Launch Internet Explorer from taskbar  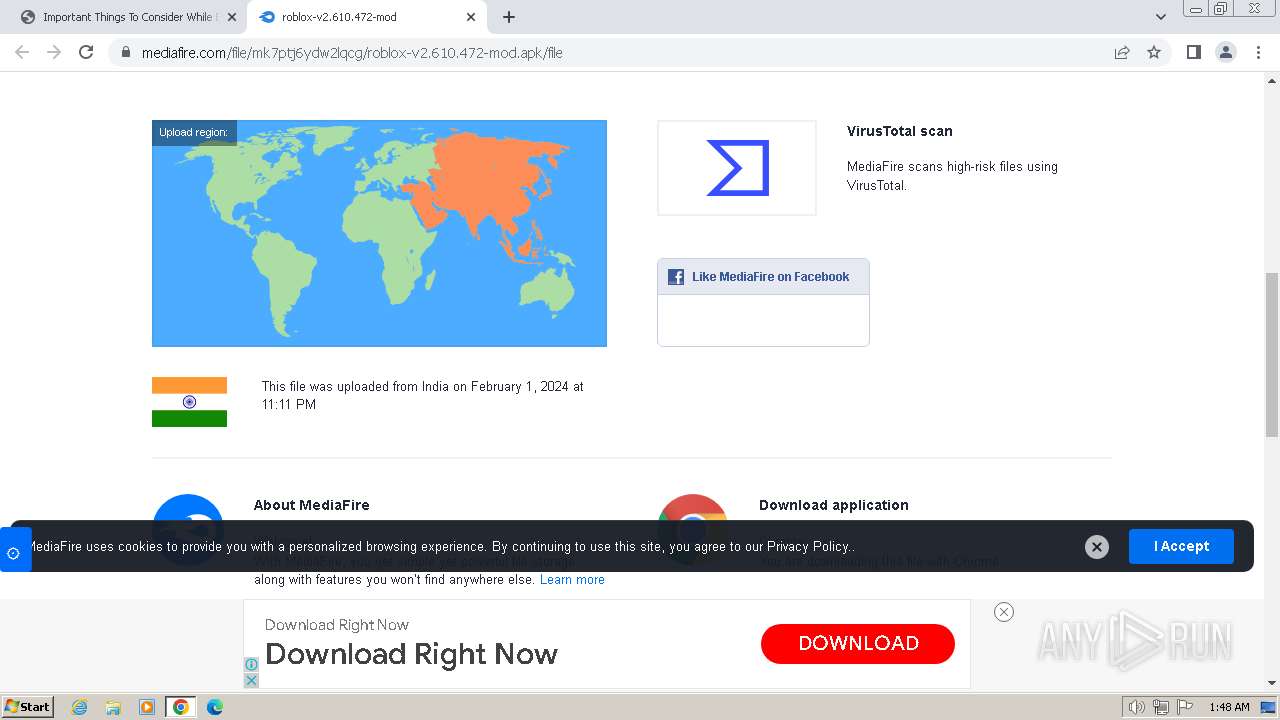80,707
